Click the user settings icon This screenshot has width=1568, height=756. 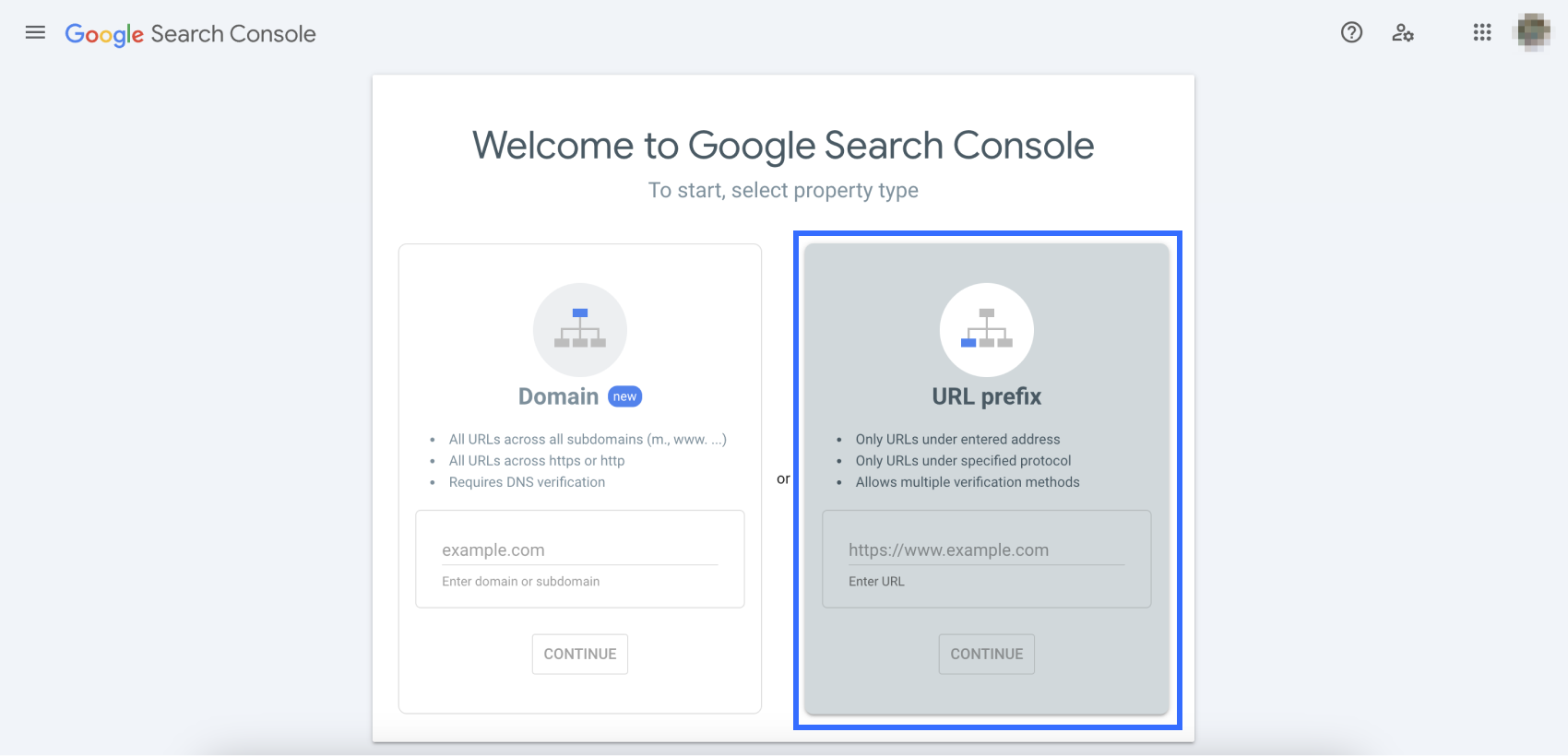click(x=1403, y=33)
